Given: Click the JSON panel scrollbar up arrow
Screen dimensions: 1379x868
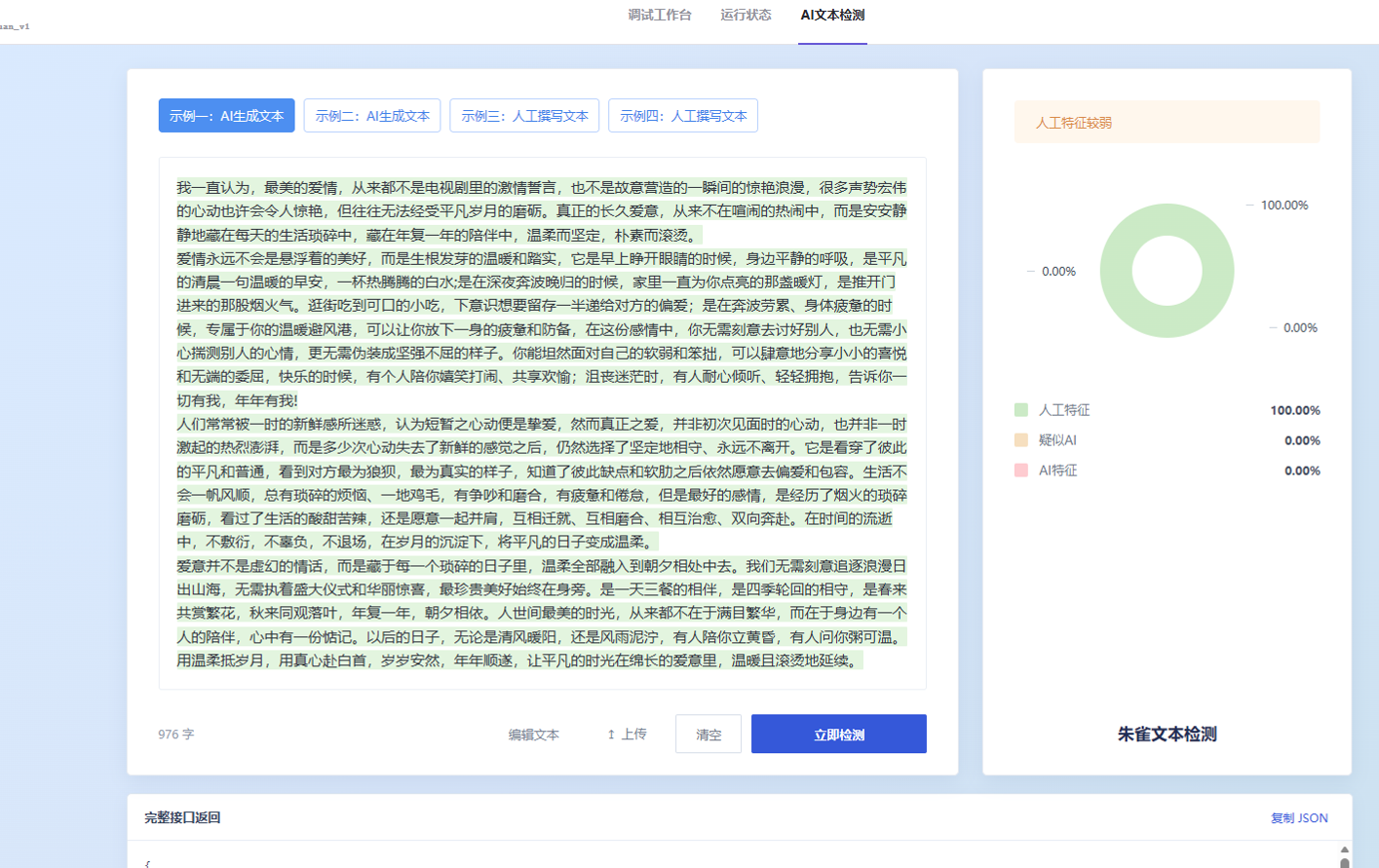Looking at the screenshot, I should pyautogui.click(x=1345, y=849).
